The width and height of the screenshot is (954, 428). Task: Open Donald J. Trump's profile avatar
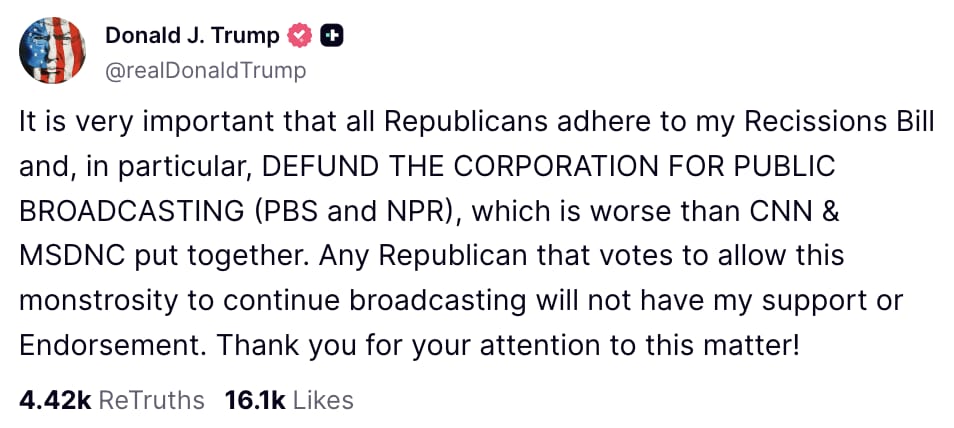(52, 51)
